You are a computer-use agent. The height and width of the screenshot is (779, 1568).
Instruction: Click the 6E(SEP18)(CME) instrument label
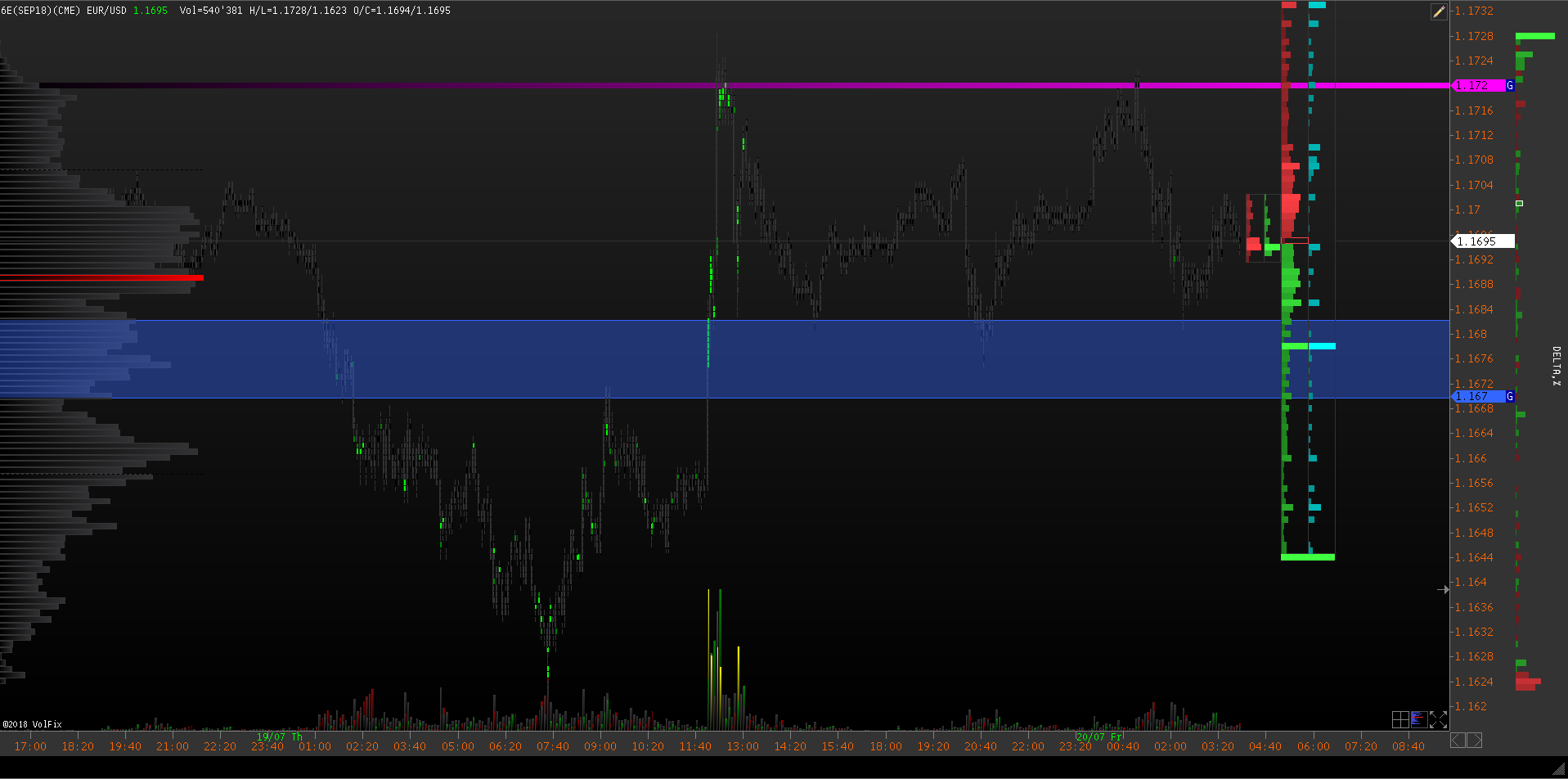pyautogui.click(x=41, y=11)
